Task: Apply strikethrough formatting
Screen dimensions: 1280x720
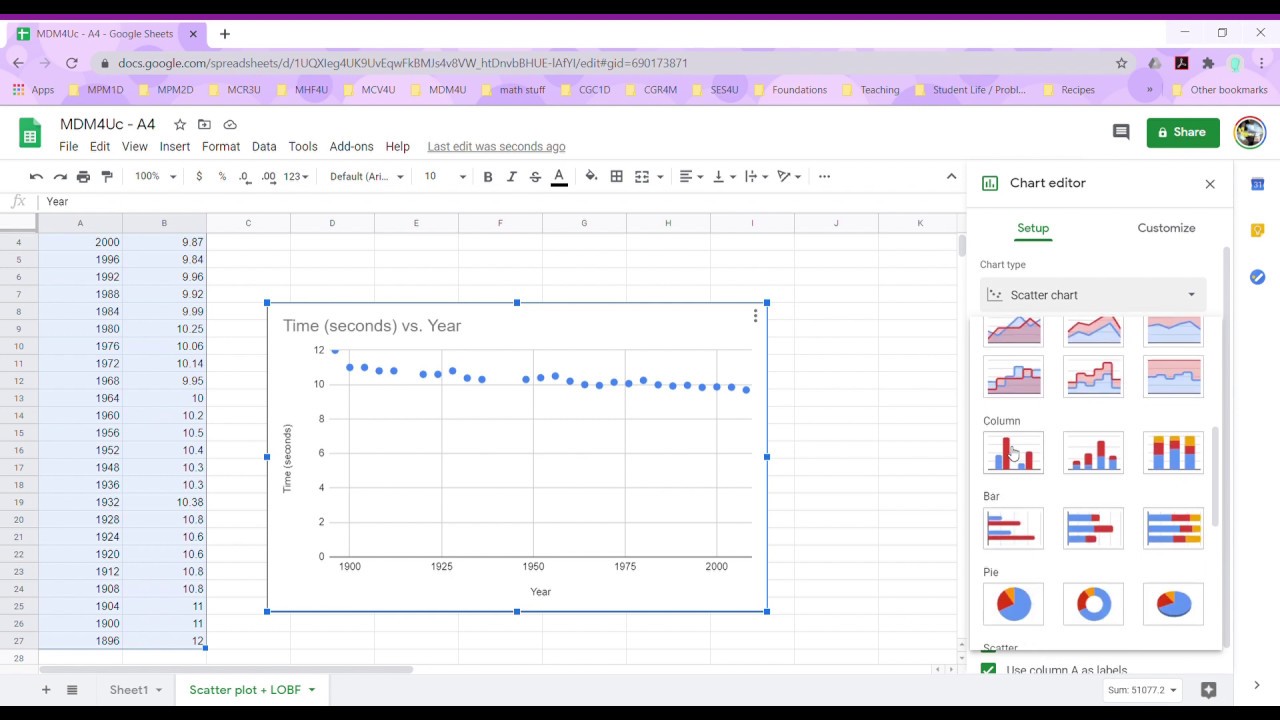Action: (535, 176)
